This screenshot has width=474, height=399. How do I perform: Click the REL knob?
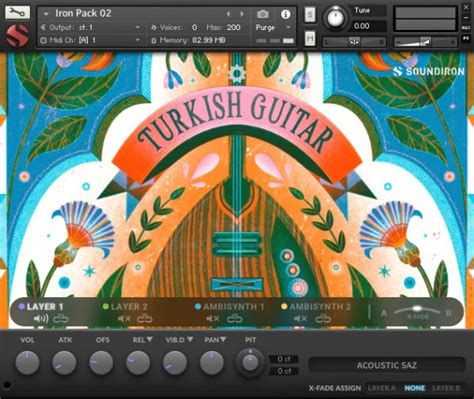click(x=138, y=362)
